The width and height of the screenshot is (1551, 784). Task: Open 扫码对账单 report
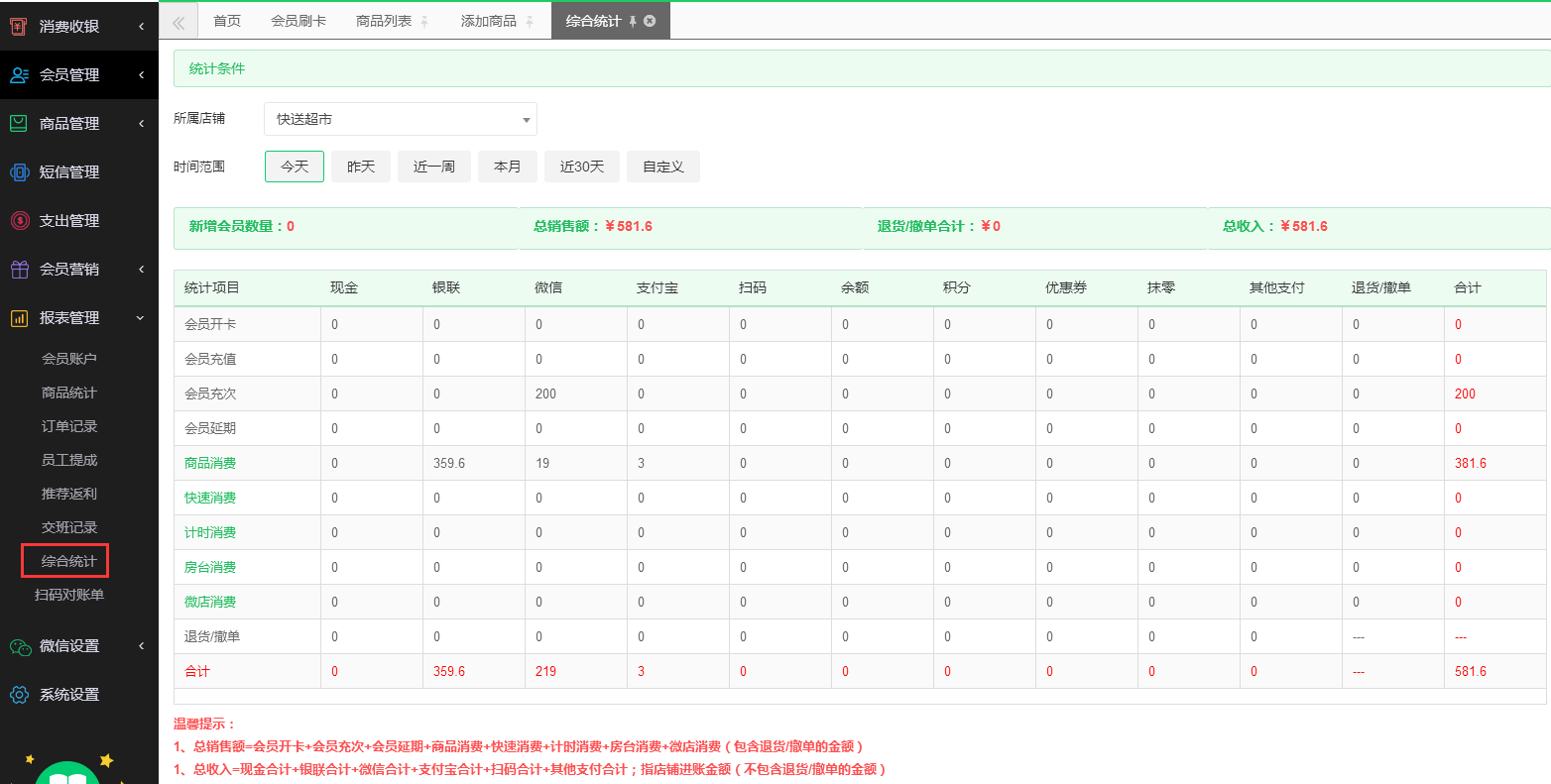69,595
